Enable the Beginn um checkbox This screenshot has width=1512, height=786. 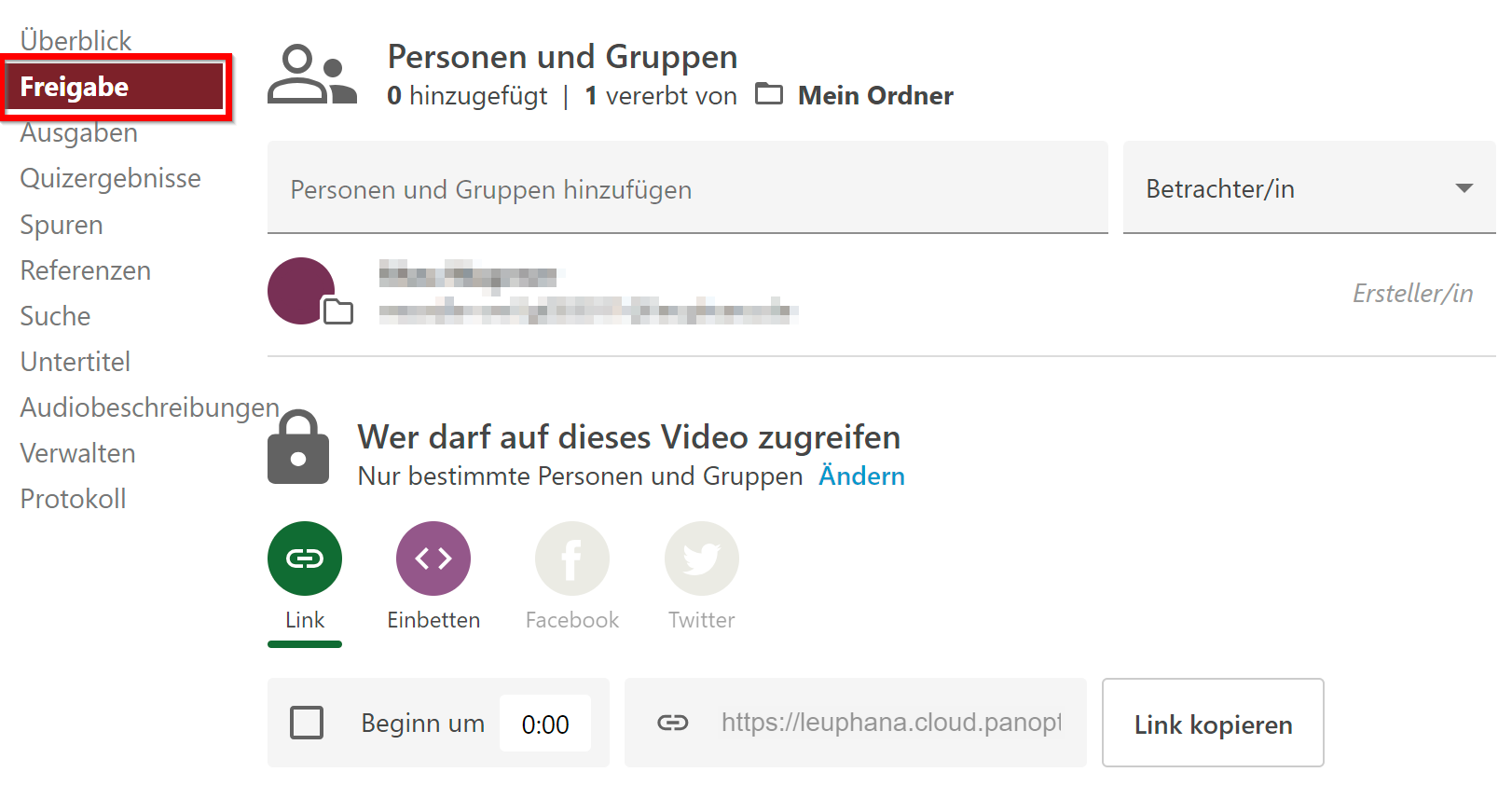(x=307, y=723)
